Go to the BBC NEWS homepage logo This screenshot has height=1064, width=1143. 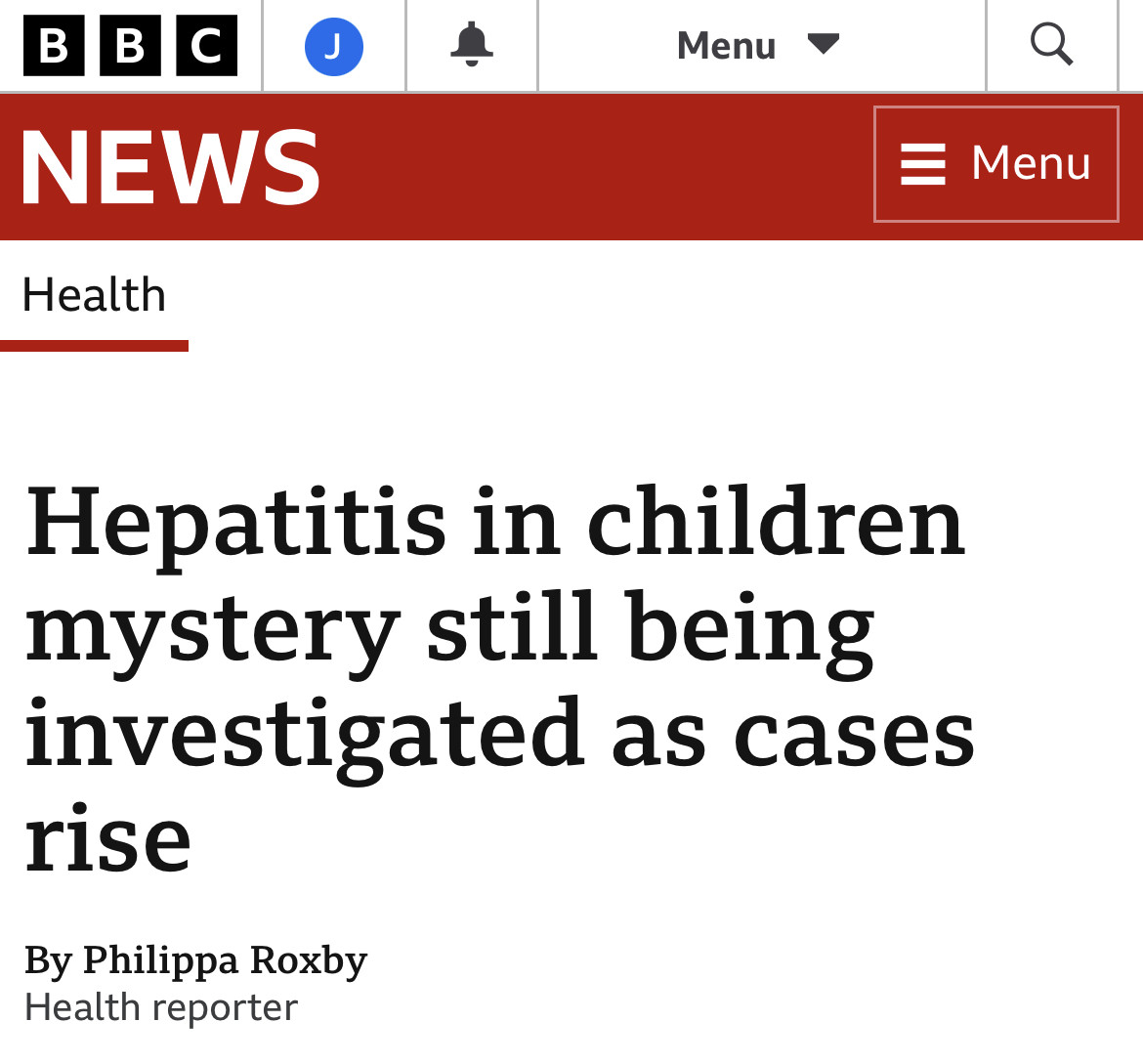tap(170, 168)
